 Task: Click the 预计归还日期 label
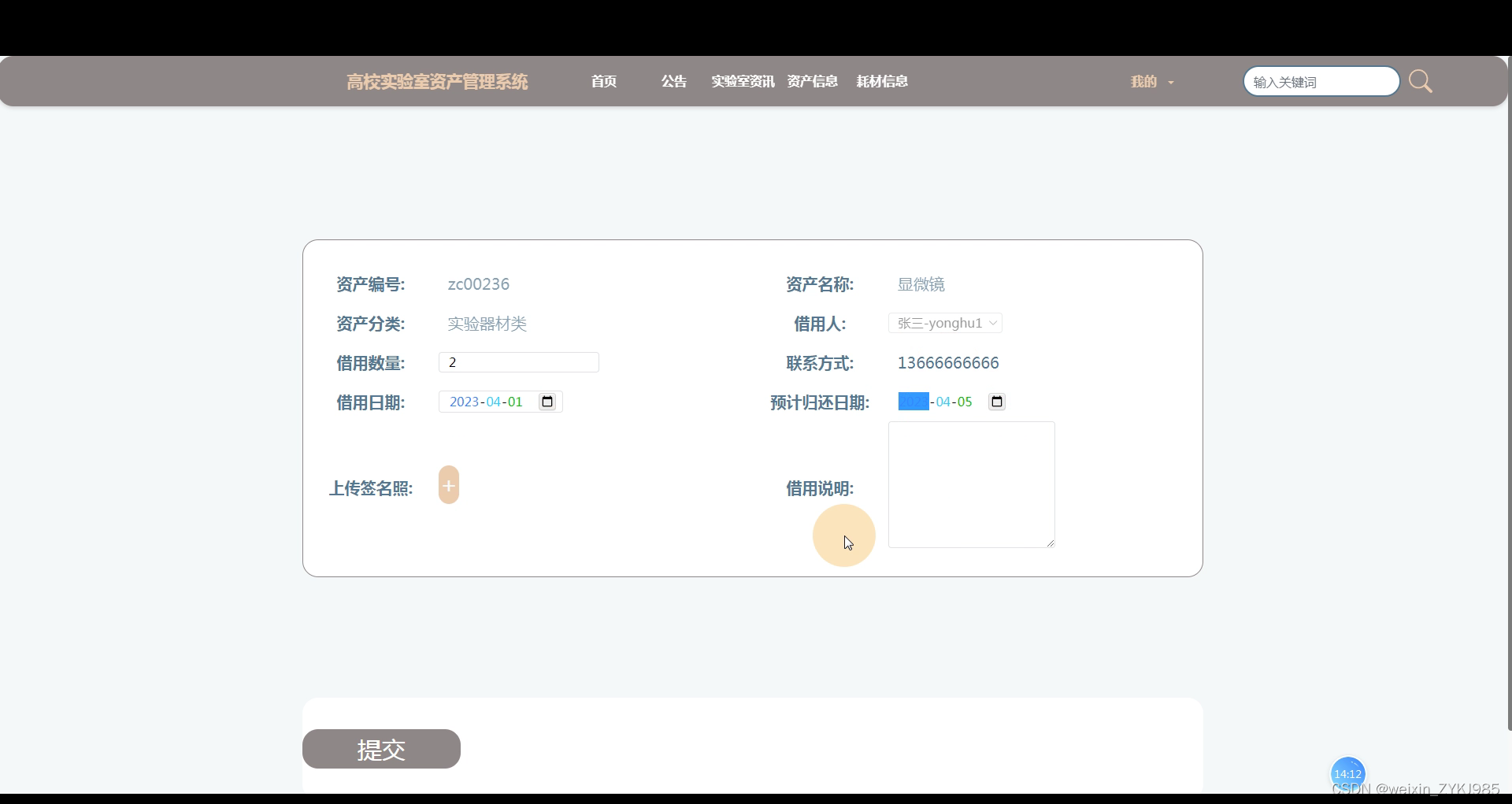[820, 402]
